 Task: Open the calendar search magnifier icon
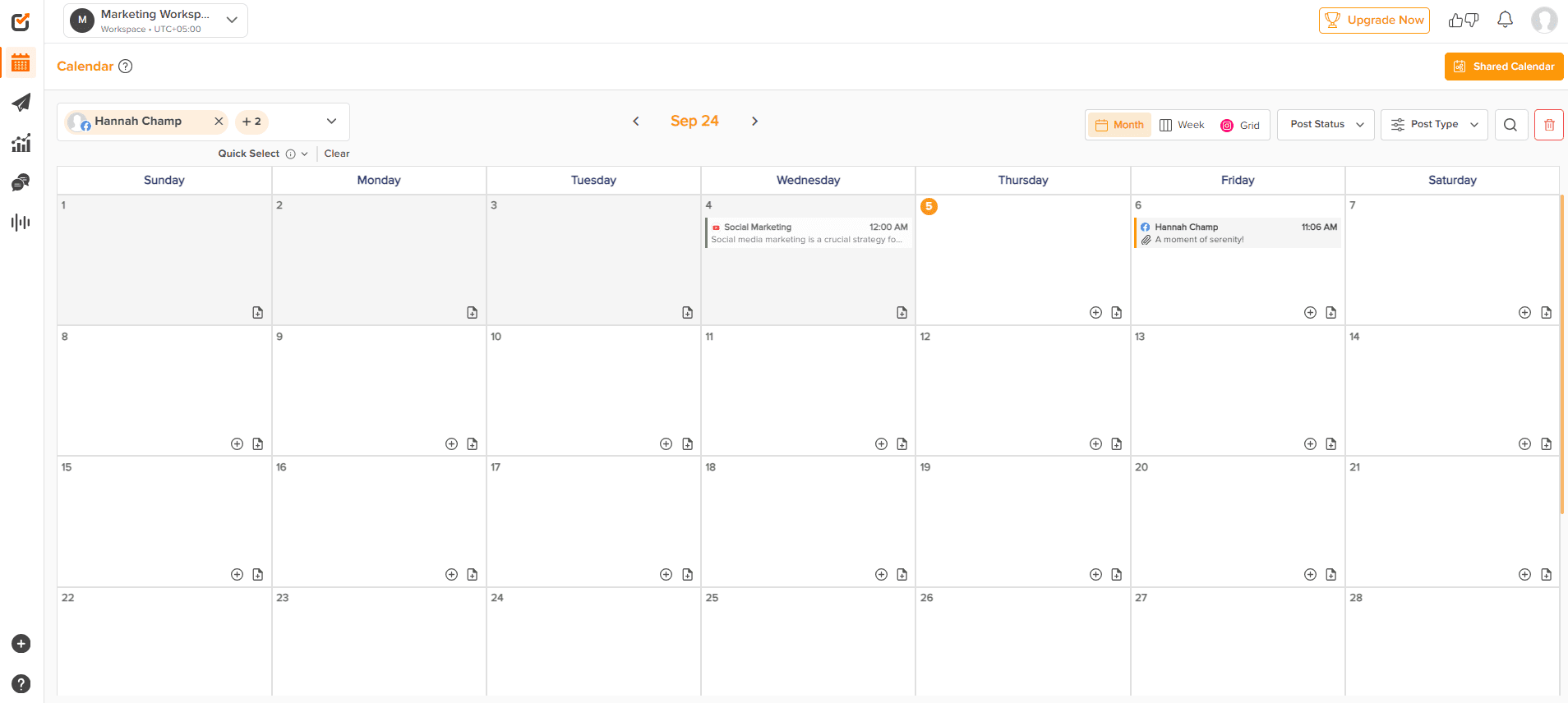(x=1510, y=125)
